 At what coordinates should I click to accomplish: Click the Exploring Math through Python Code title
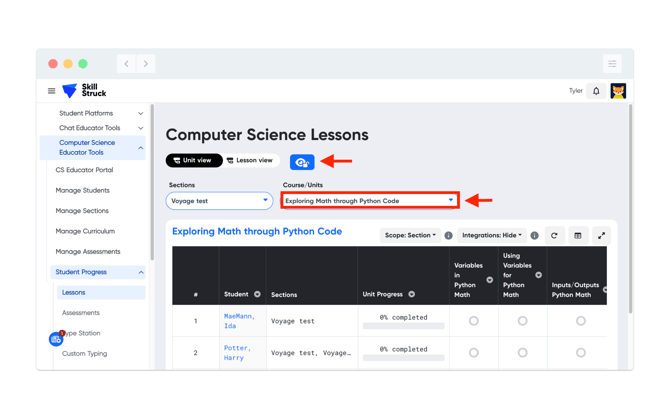click(257, 231)
